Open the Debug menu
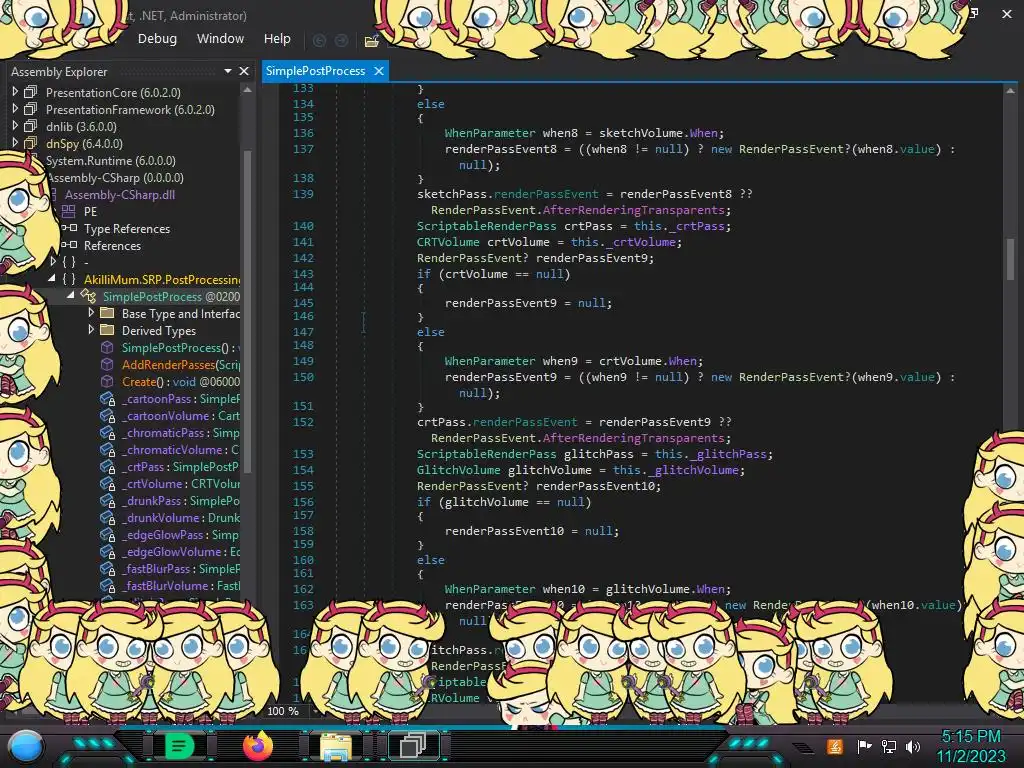Viewport: 1024px width, 768px height. click(157, 39)
